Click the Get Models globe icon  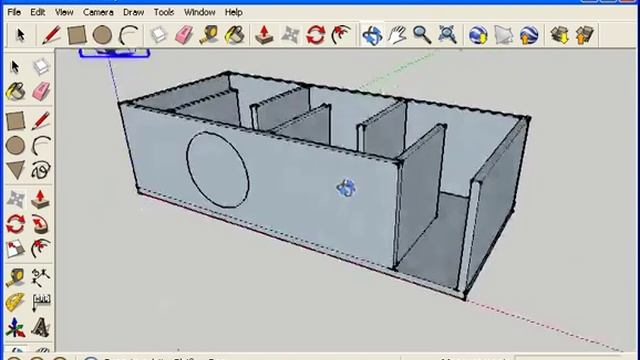478,35
